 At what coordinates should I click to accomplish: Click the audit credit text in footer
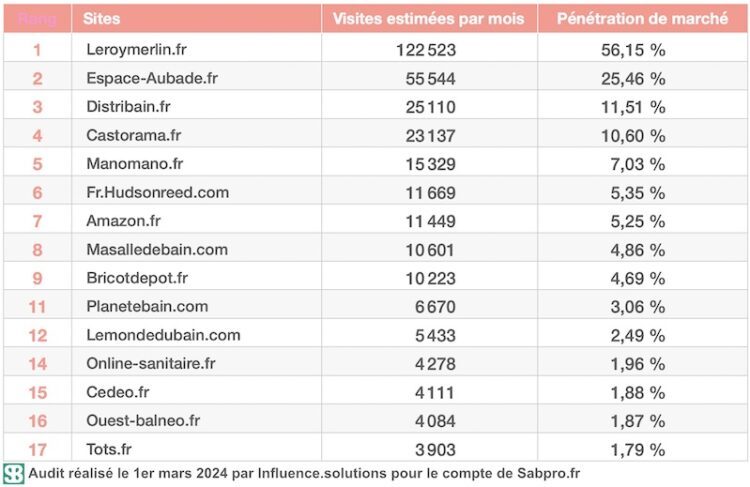click(304, 474)
